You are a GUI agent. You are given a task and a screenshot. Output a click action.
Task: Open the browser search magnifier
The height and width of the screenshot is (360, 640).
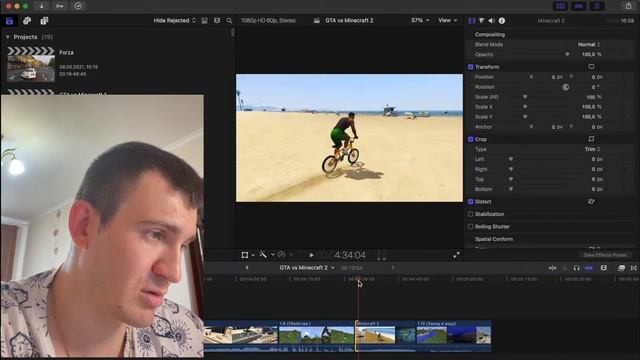pos(229,20)
